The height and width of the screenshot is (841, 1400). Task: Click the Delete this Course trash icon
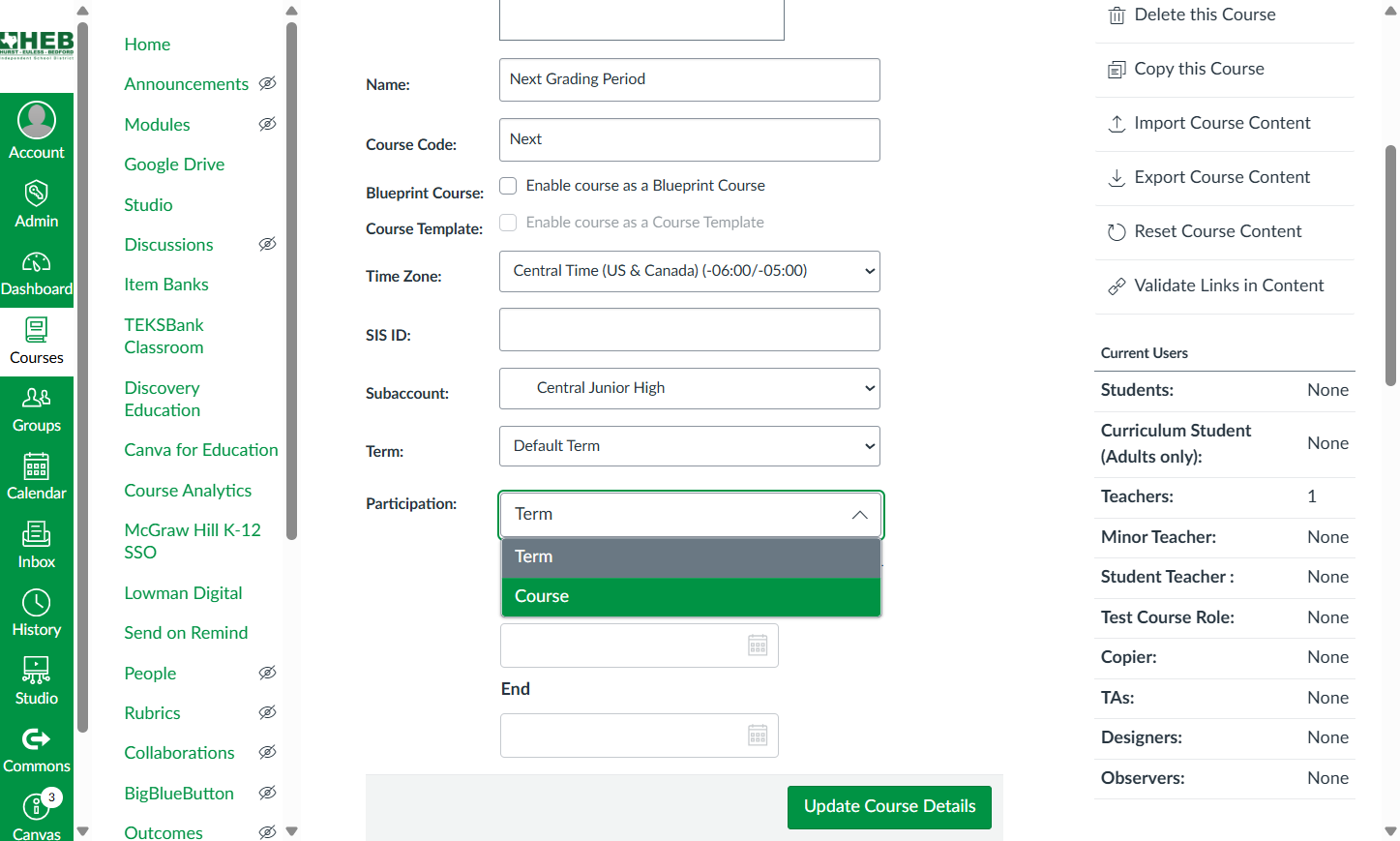[x=1117, y=15]
